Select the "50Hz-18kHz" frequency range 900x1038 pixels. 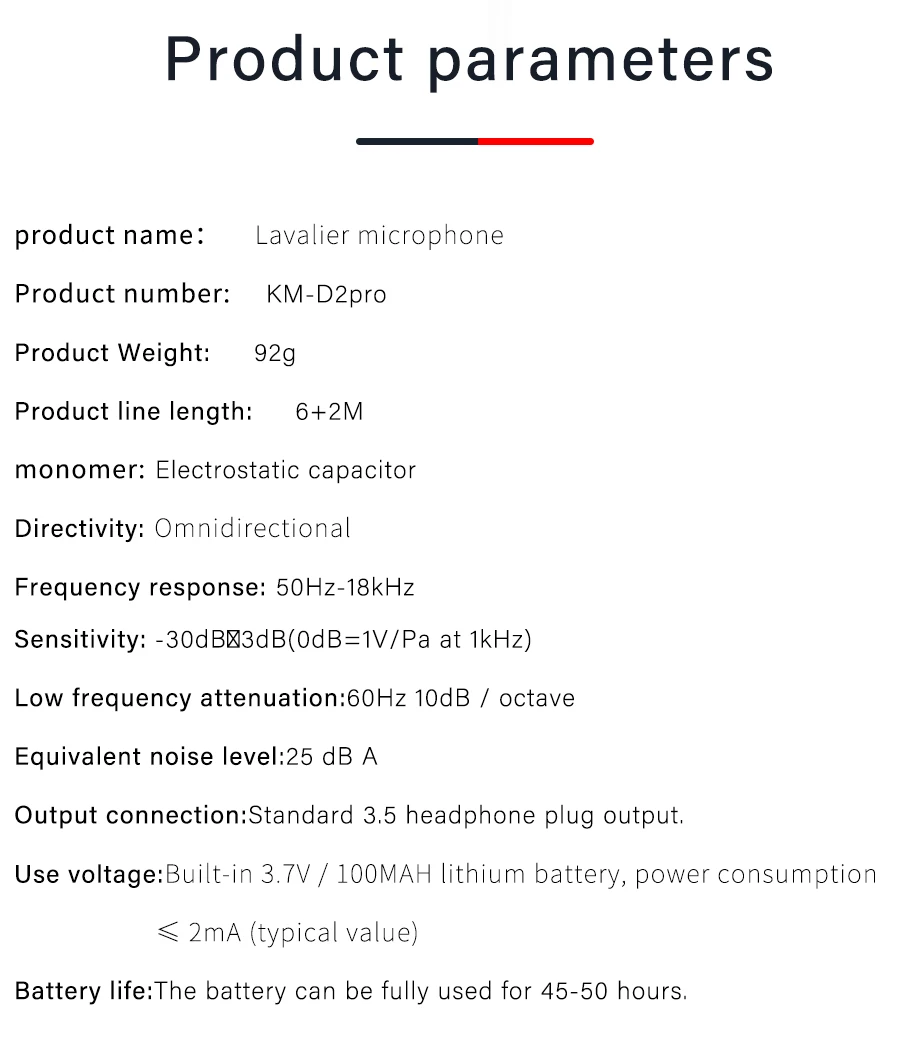tap(345, 588)
